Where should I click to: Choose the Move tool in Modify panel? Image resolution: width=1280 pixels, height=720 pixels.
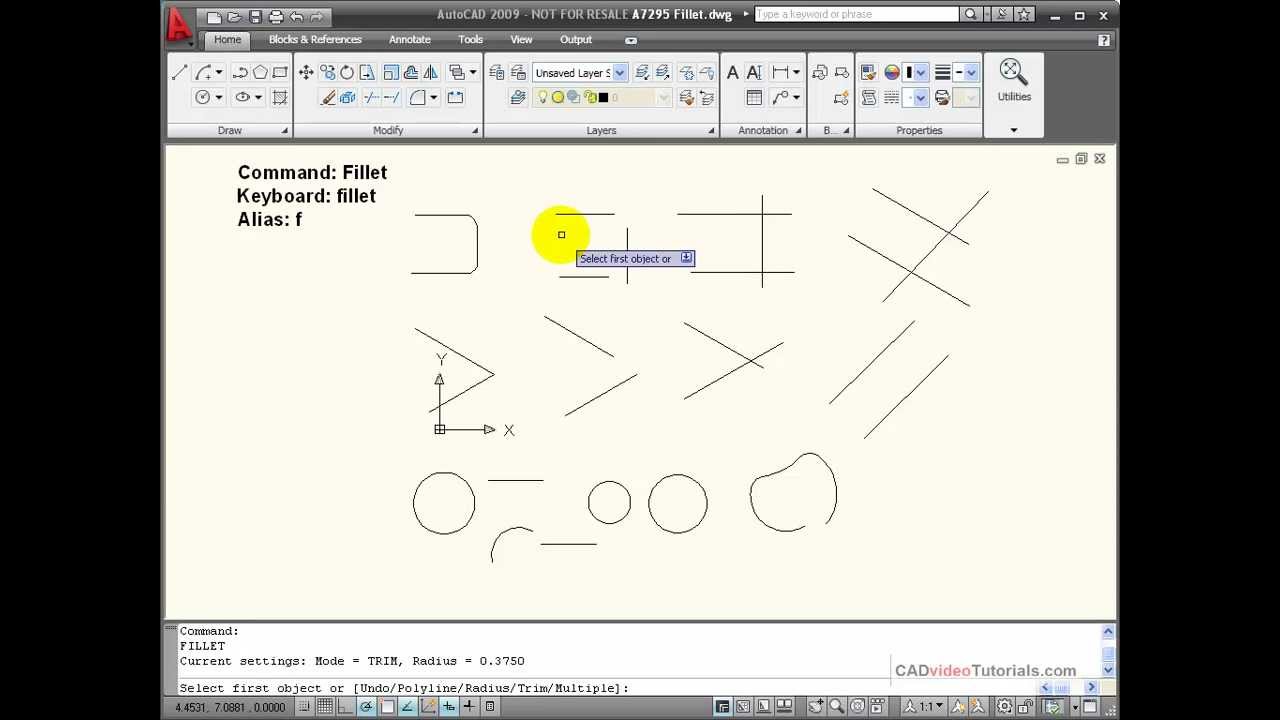306,72
